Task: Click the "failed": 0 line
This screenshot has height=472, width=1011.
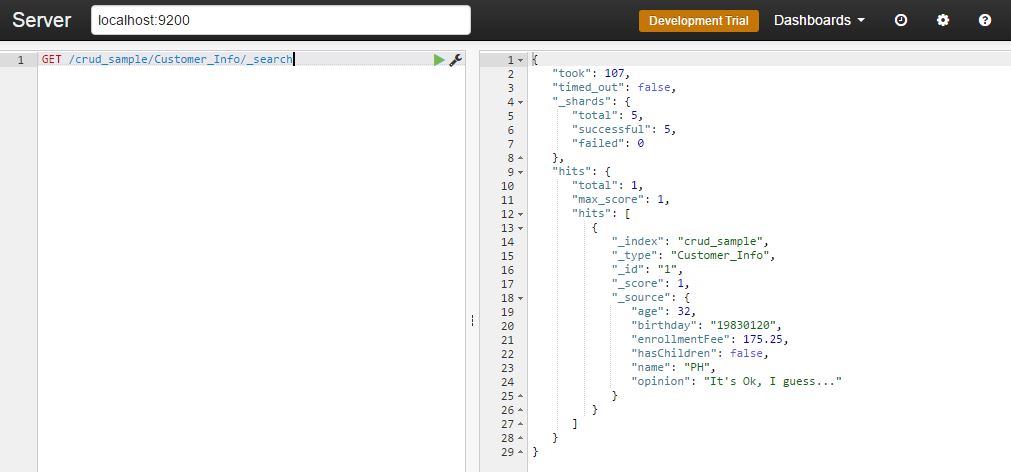Action: (608, 144)
